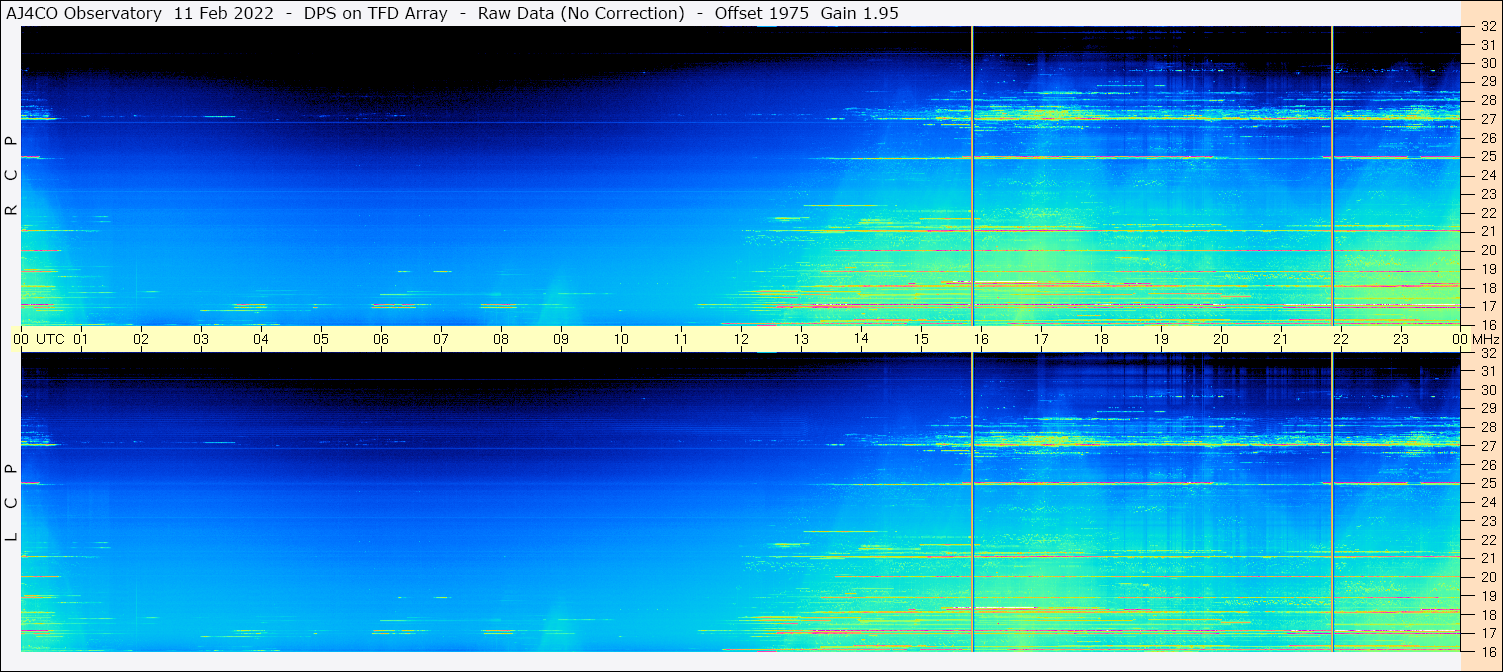1503x672 pixels.
Task: Click the 32 MHz tick label in RCP panel
Action: coord(1488,27)
